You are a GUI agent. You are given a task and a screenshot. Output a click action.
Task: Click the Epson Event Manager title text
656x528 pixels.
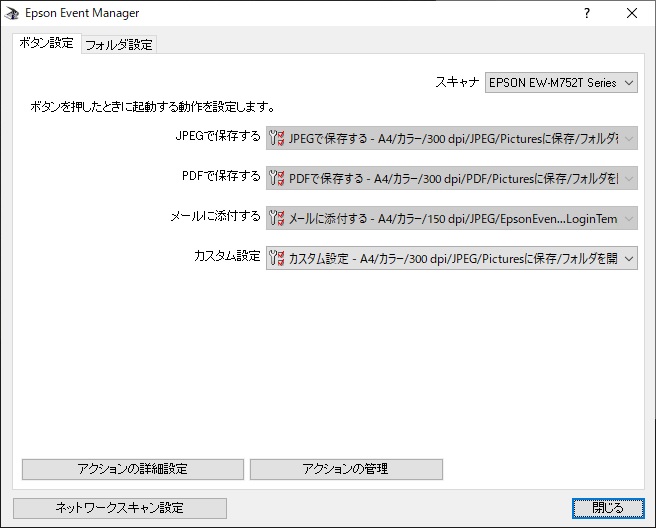(82, 13)
